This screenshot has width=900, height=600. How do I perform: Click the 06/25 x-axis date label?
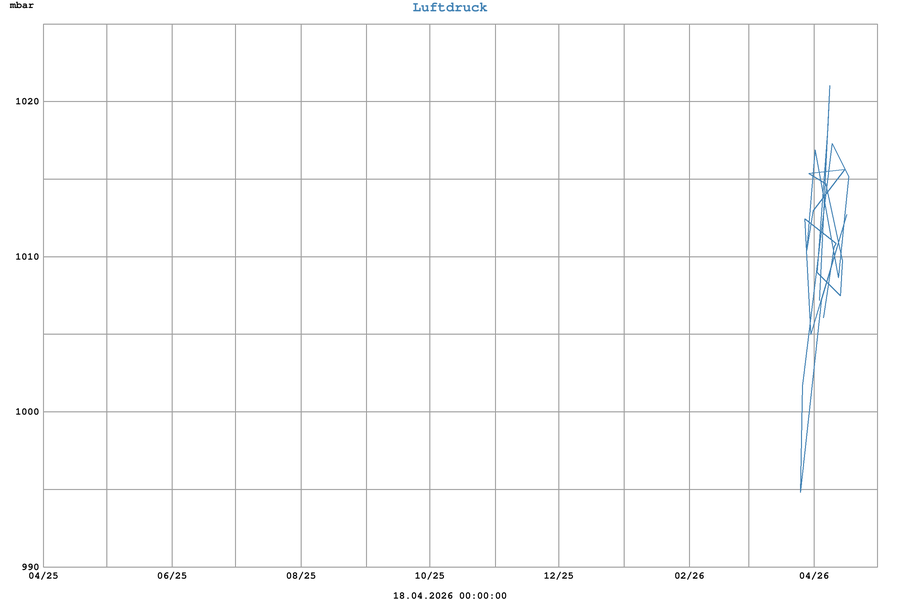pos(172,576)
